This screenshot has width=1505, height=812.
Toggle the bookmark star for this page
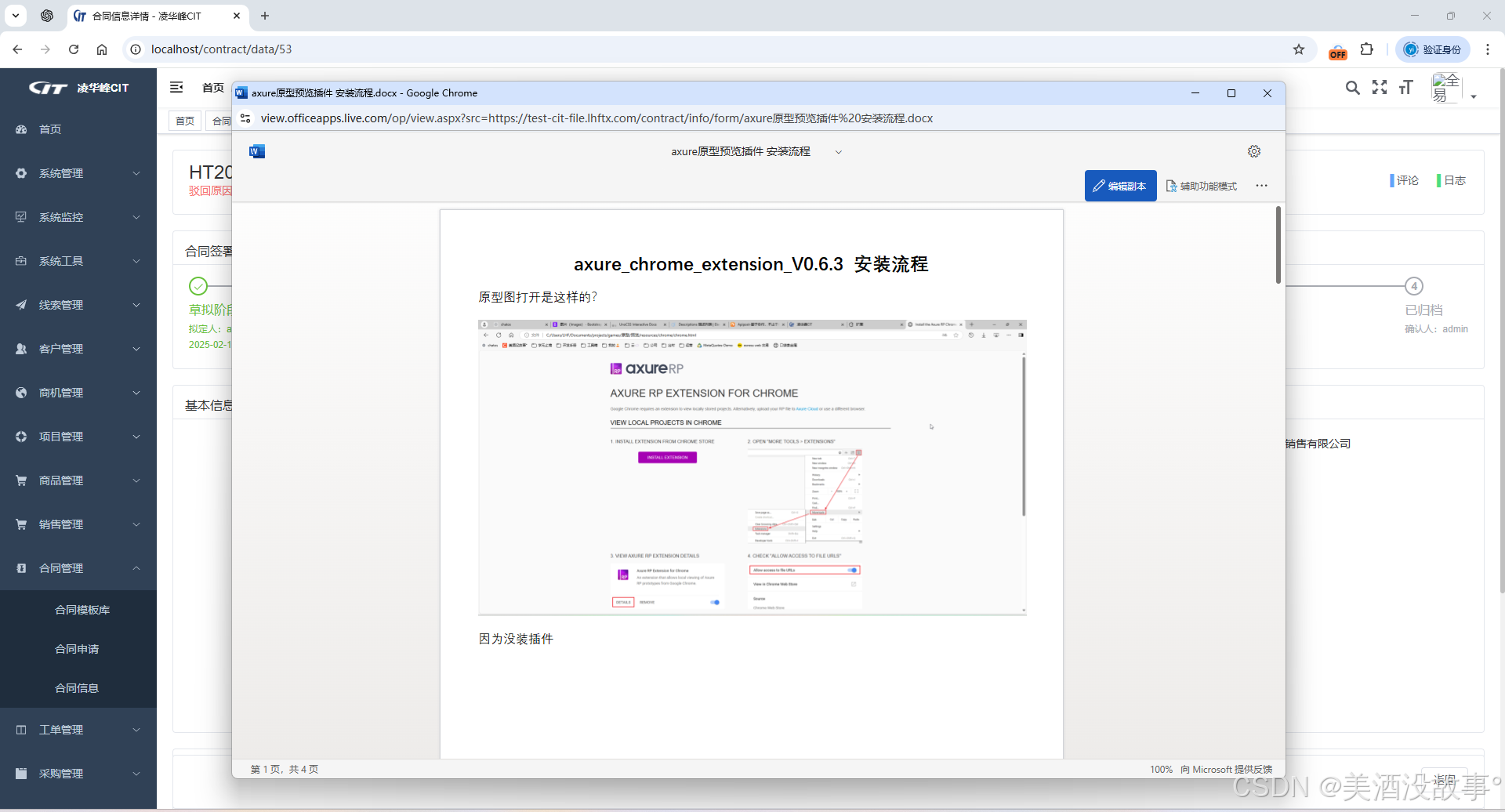click(x=1299, y=49)
